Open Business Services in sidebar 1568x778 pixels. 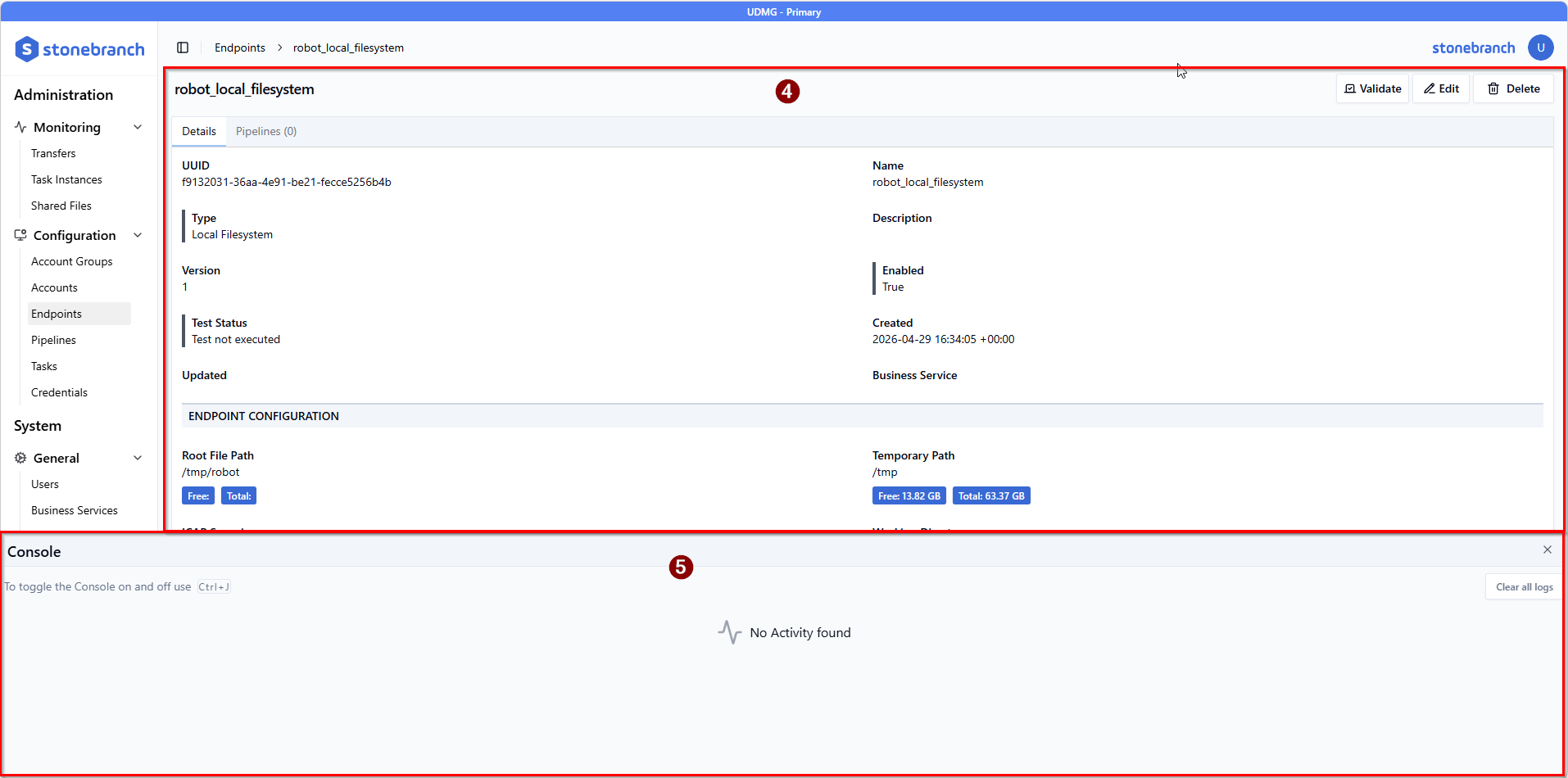click(75, 510)
